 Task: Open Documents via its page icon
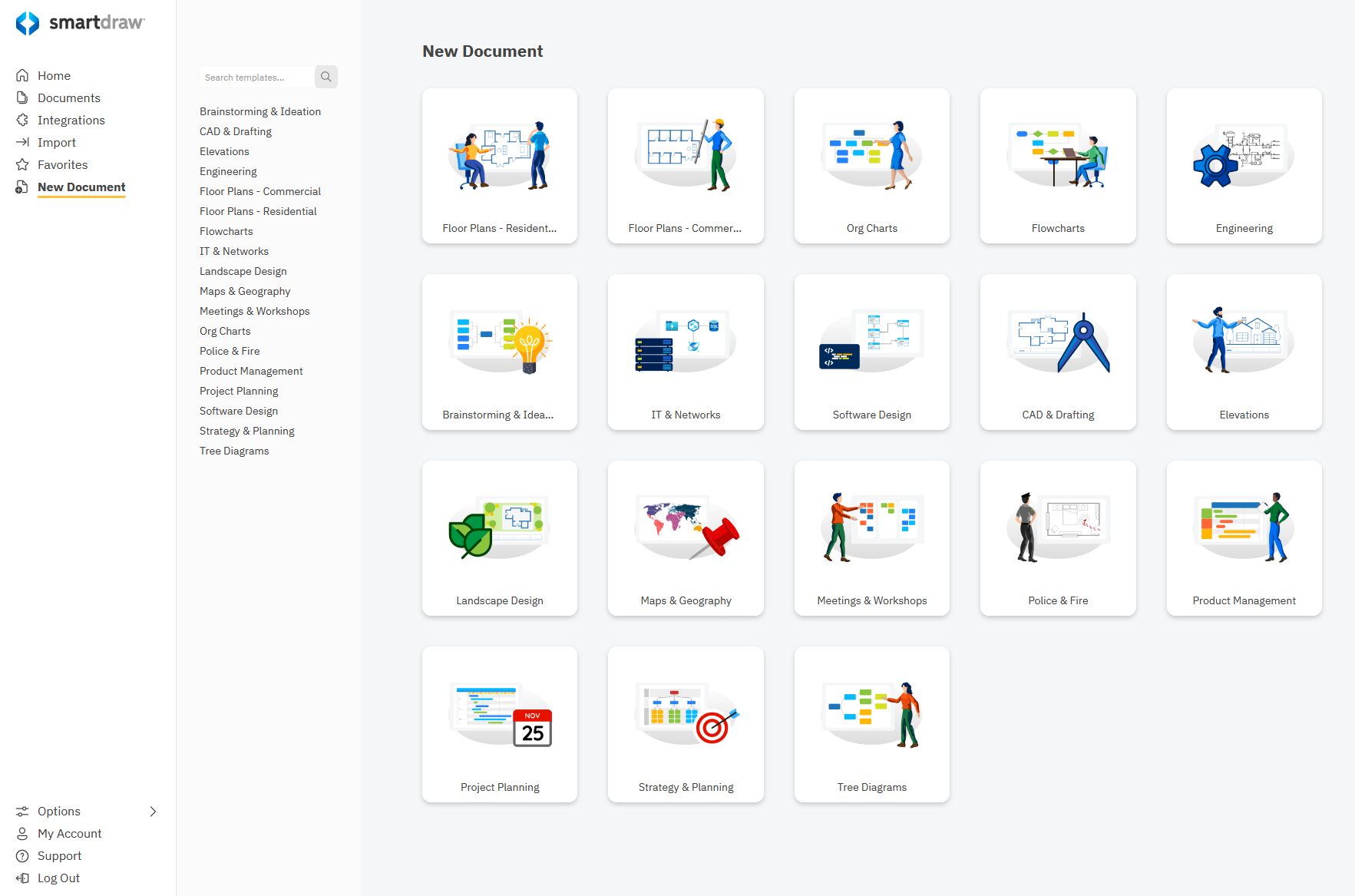[x=23, y=98]
